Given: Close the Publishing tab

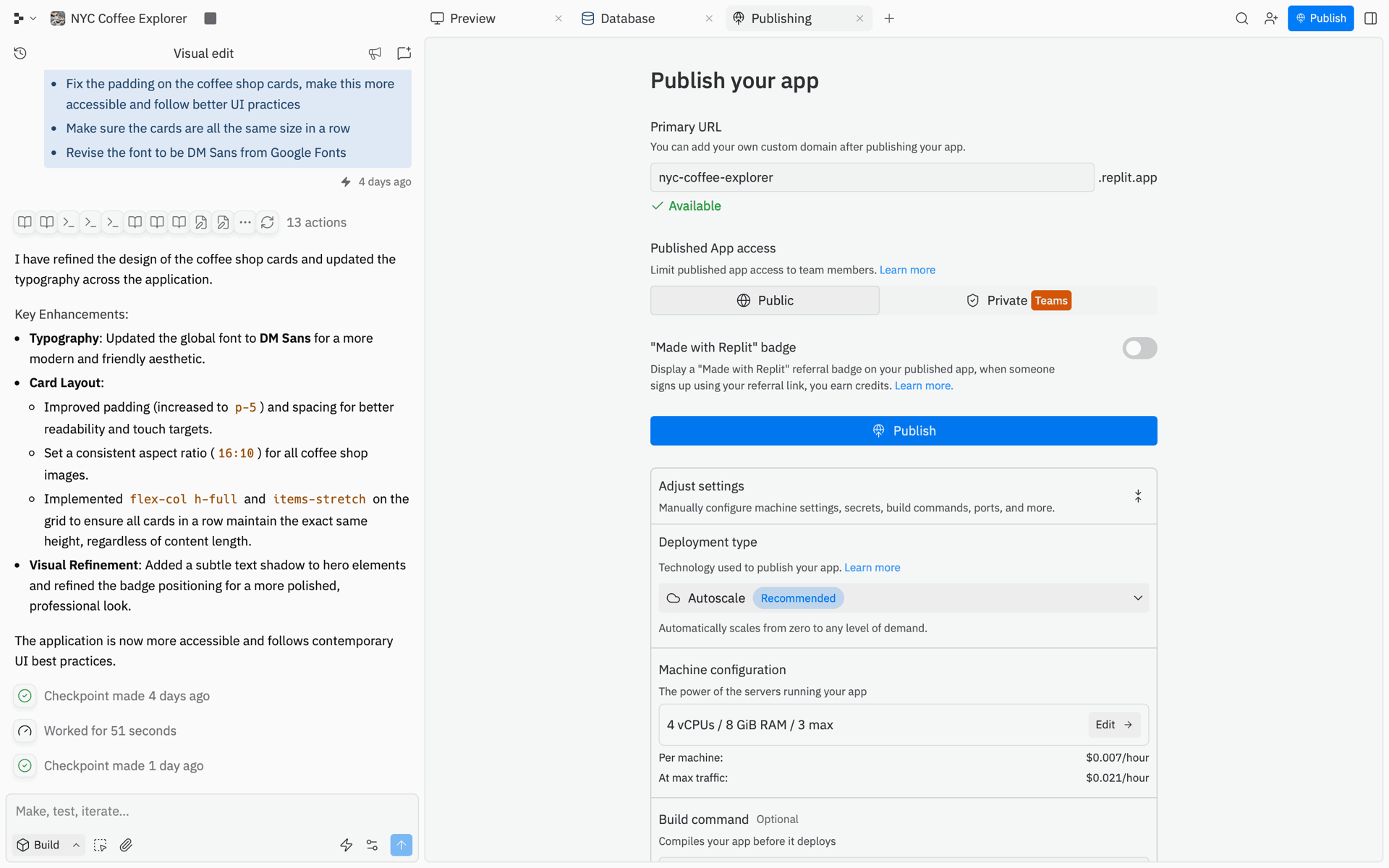Looking at the screenshot, I should coord(859,19).
